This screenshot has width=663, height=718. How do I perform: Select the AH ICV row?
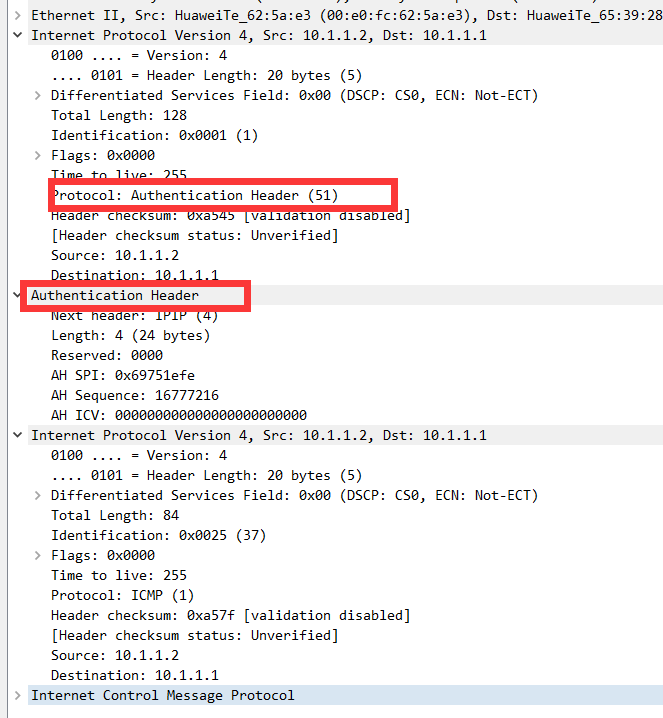pos(178,415)
